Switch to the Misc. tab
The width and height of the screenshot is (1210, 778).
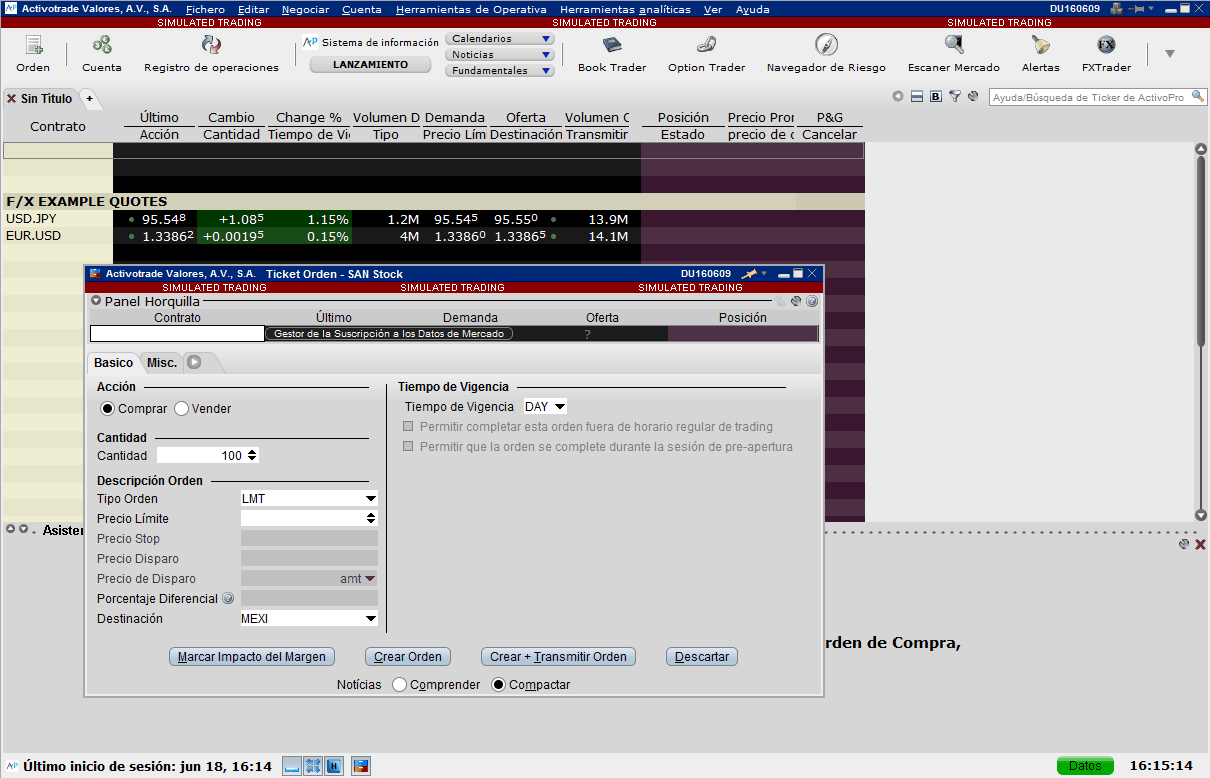coord(162,363)
